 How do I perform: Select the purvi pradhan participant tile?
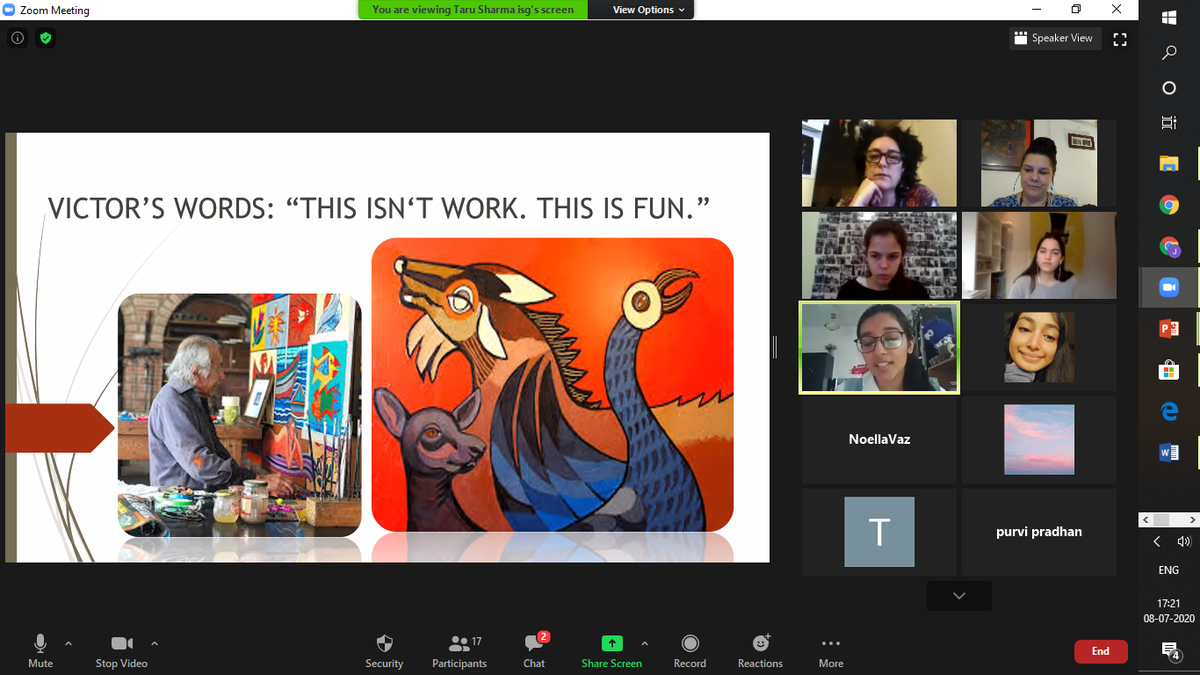click(x=1039, y=532)
